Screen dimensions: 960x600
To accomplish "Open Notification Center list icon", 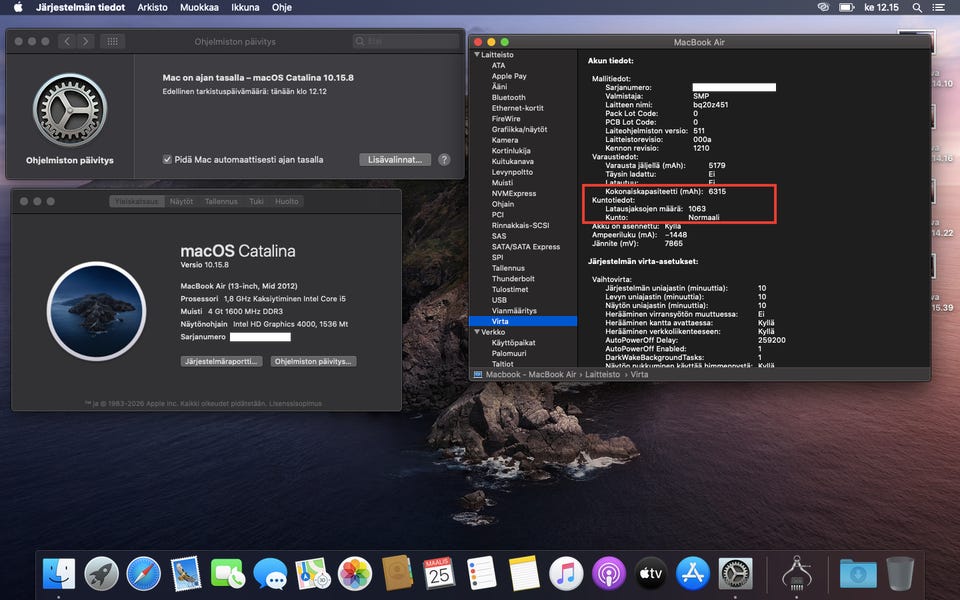I will tap(938, 7).
